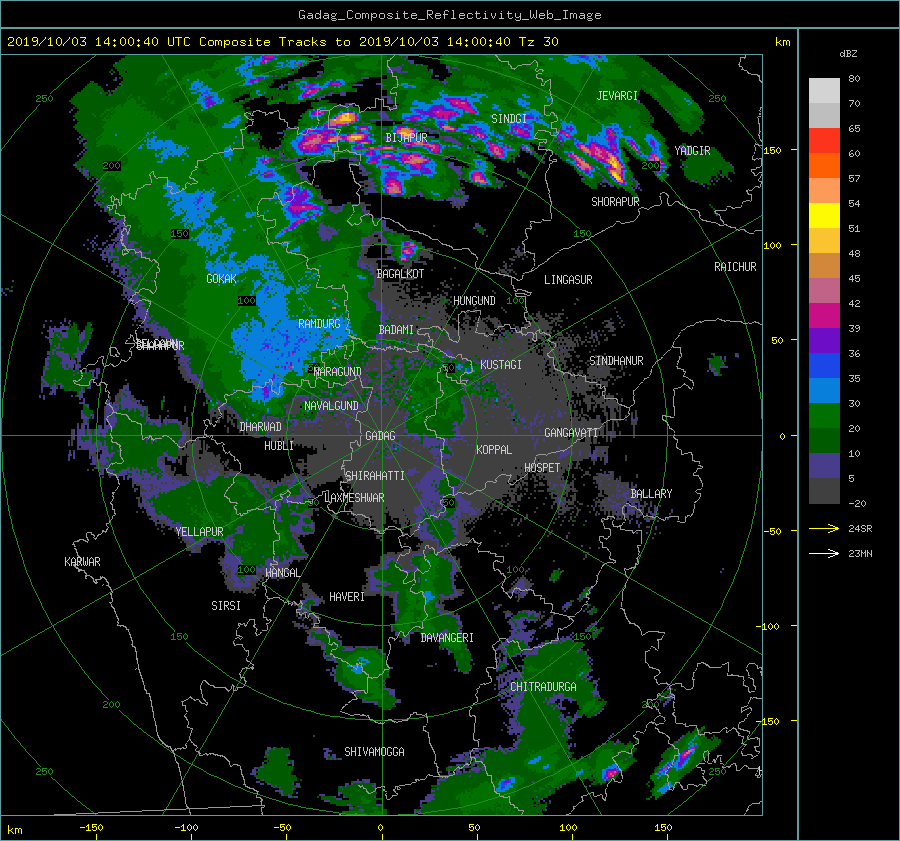Click the KOPPAL city label
This screenshot has width=900, height=841.
pos(494,450)
